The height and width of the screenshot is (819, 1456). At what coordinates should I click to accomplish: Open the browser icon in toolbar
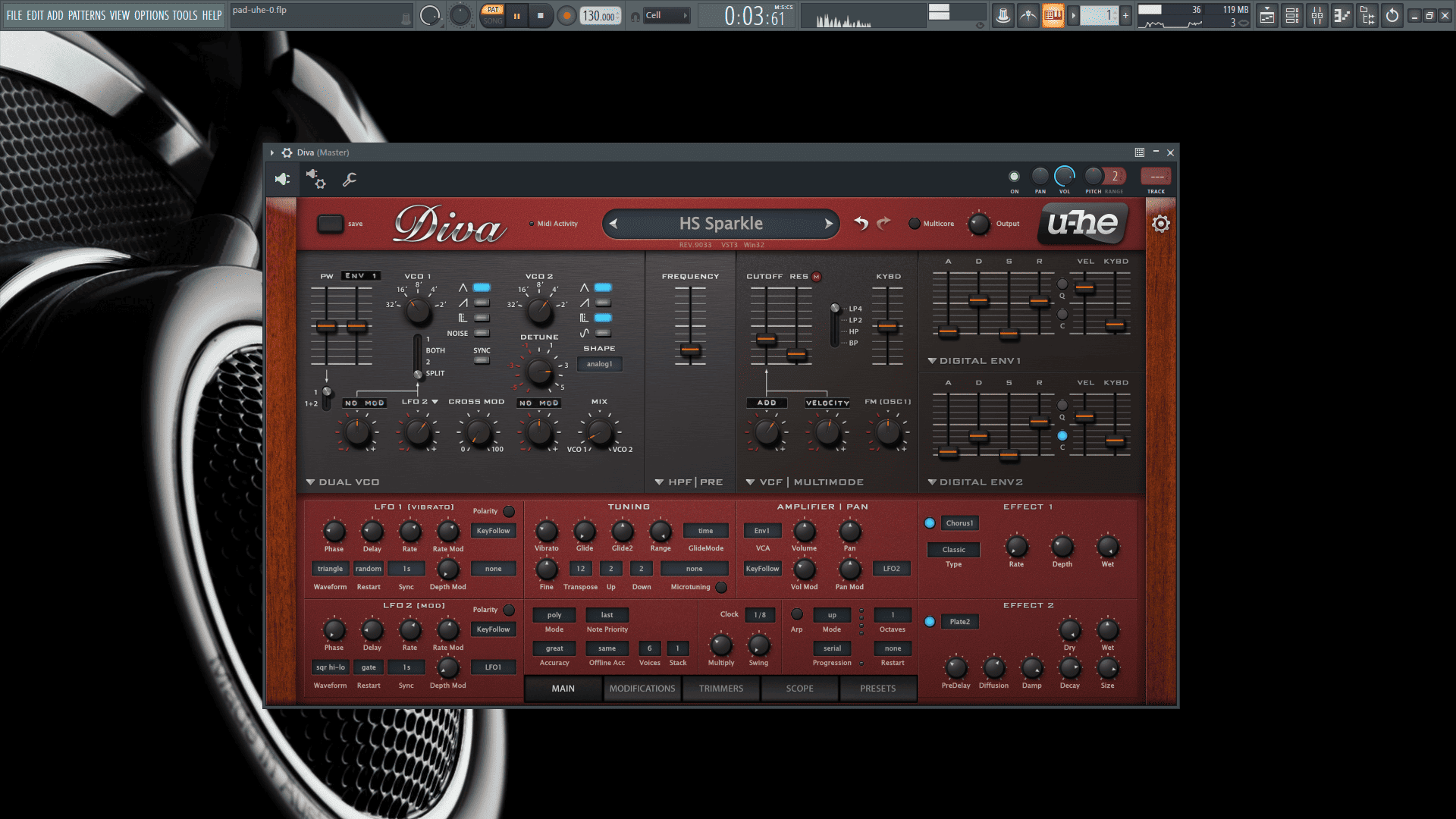(1367, 15)
